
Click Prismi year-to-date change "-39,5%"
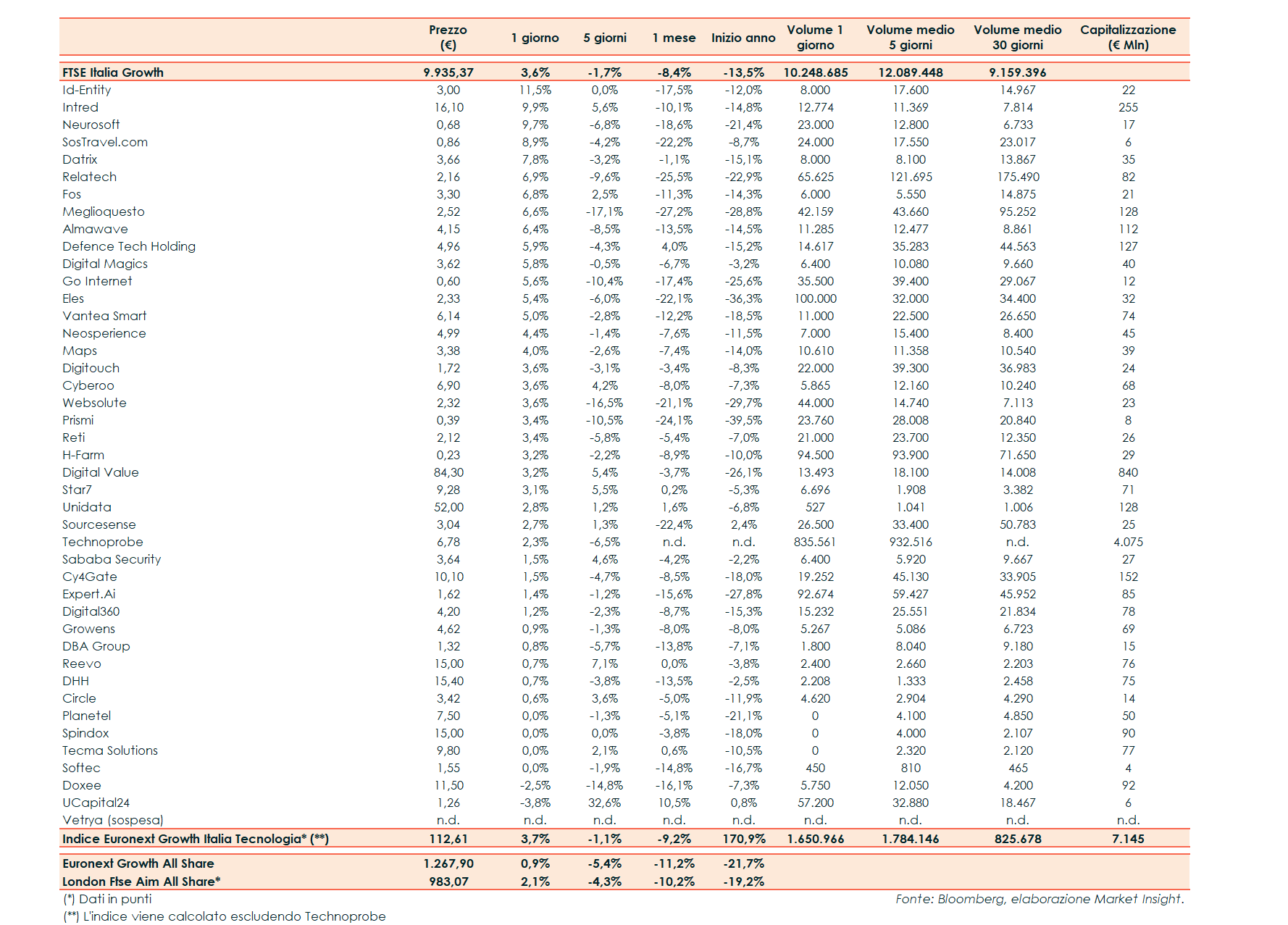tap(744, 420)
